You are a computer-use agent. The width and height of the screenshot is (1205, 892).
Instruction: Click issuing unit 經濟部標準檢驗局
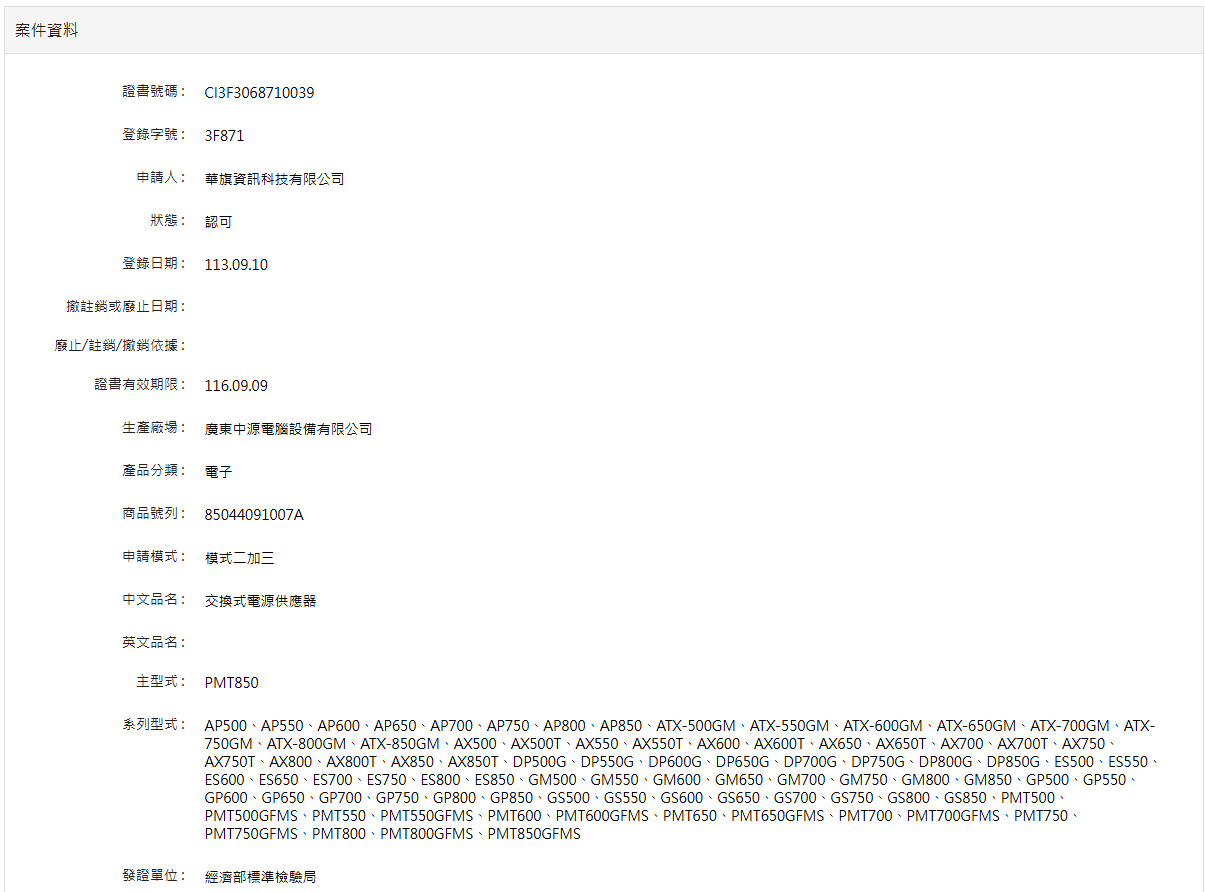(260, 877)
